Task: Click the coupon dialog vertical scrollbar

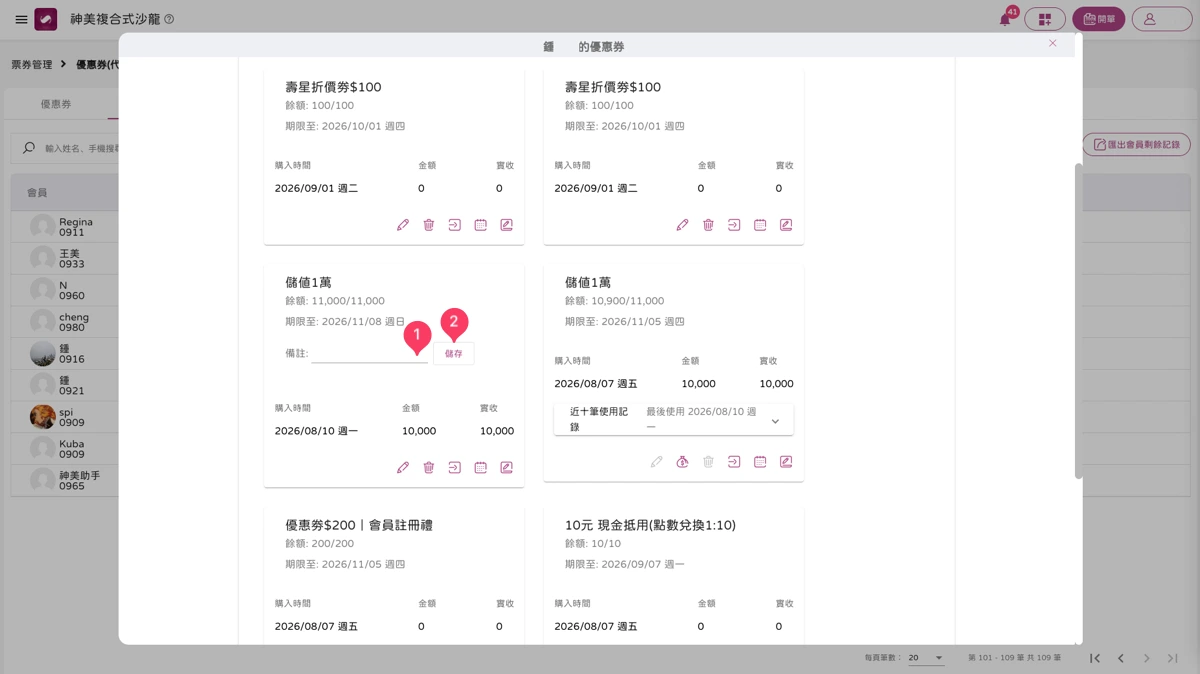Action: tap(1078, 320)
